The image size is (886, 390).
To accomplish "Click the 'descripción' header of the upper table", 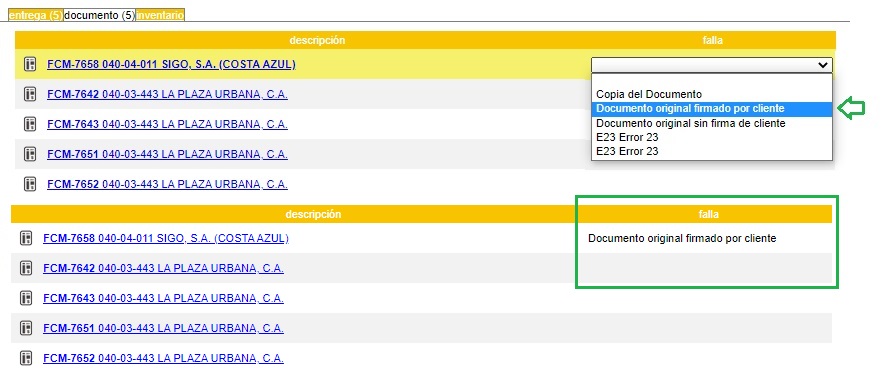I will tap(317, 40).
